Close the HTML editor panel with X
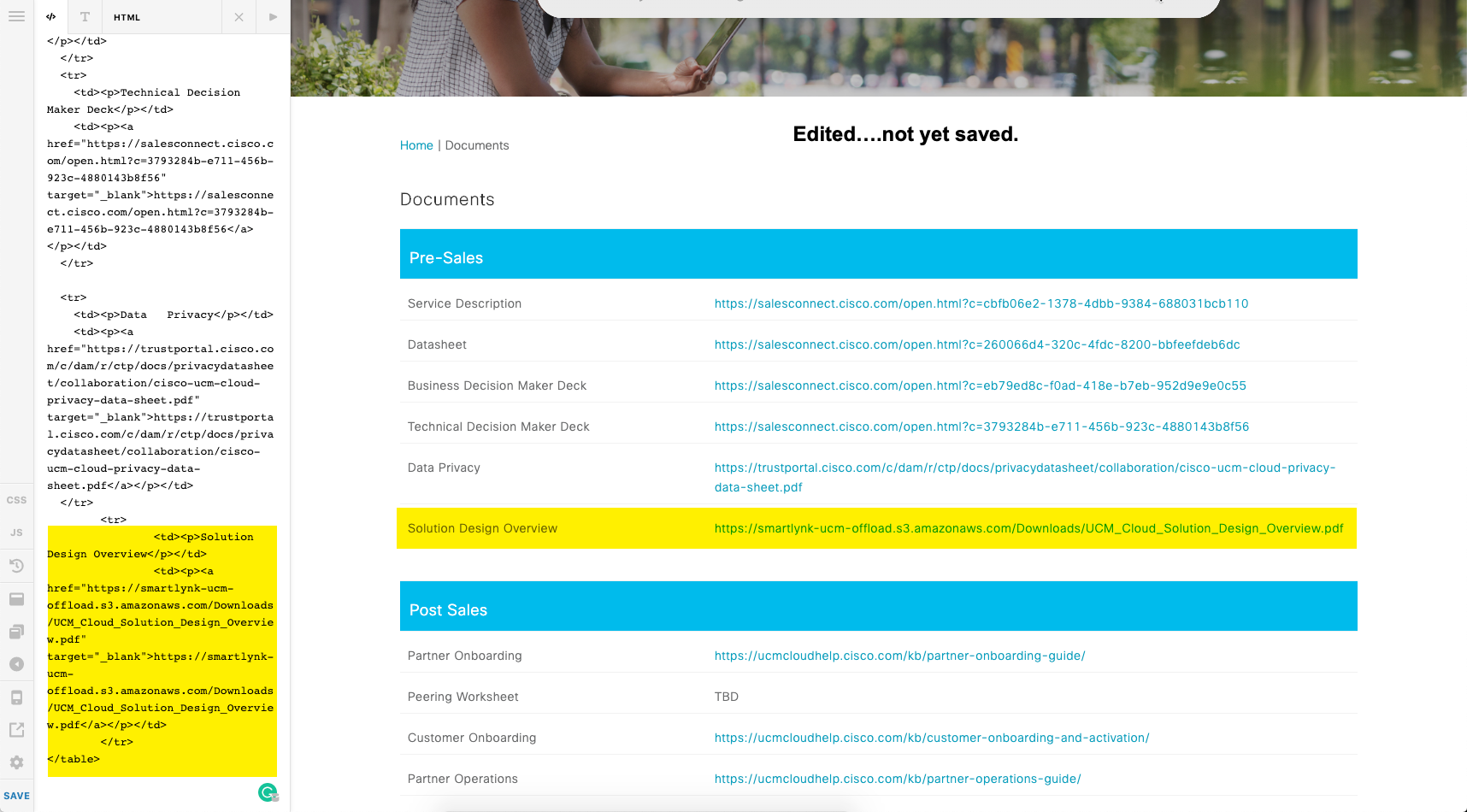Image resolution: width=1467 pixels, height=812 pixels. [x=239, y=17]
